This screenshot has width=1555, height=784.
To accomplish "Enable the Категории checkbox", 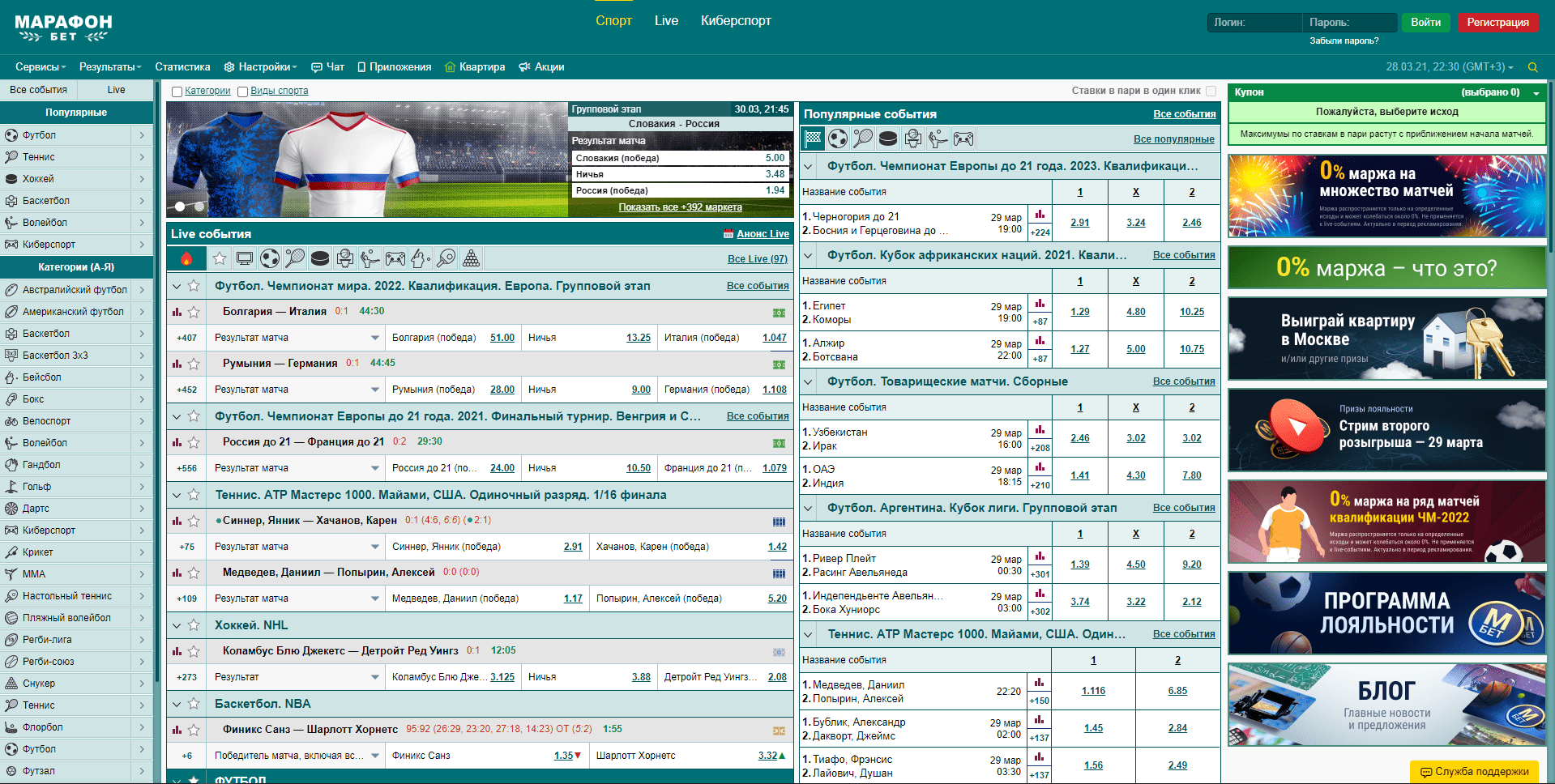I will [177, 92].
